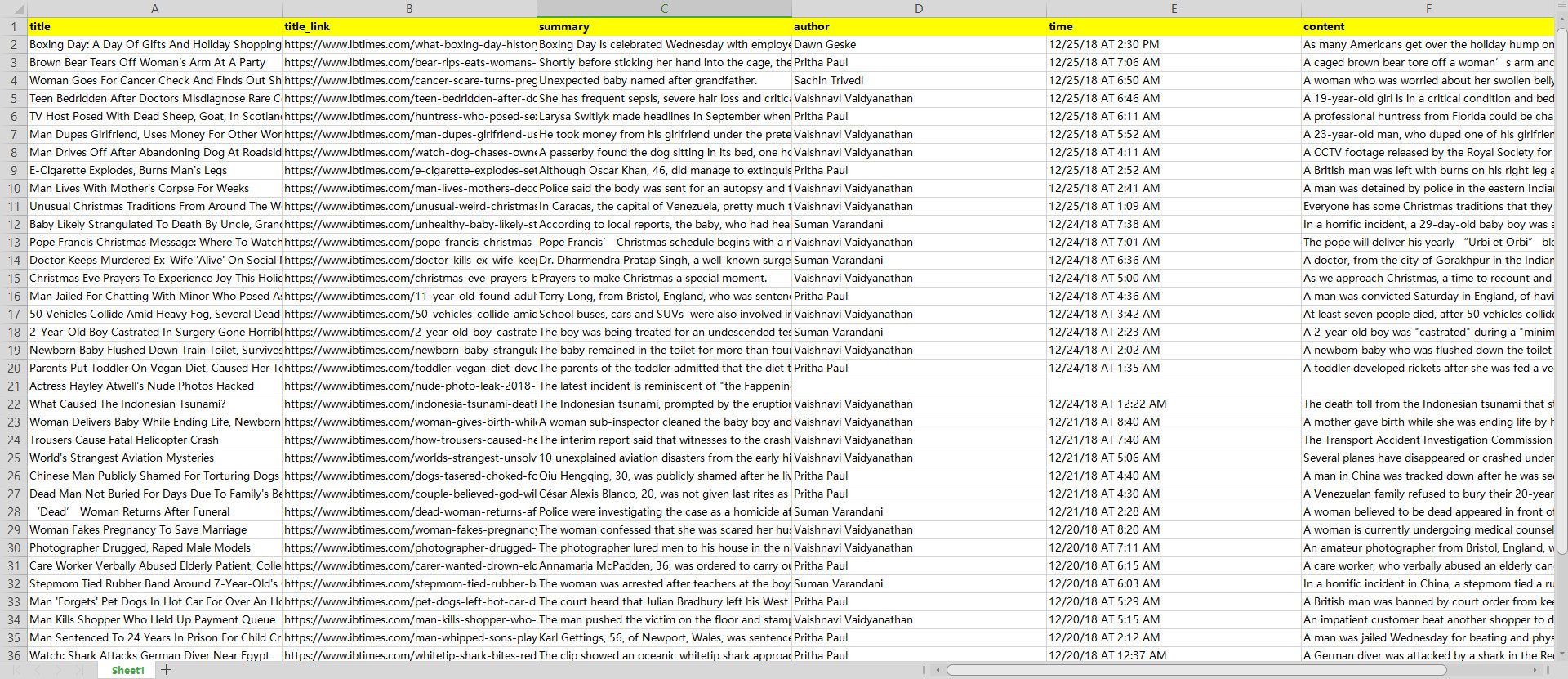Click the whitetip-shark-bites URL cell
This screenshot has width=1568, height=679.
(x=409, y=655)
